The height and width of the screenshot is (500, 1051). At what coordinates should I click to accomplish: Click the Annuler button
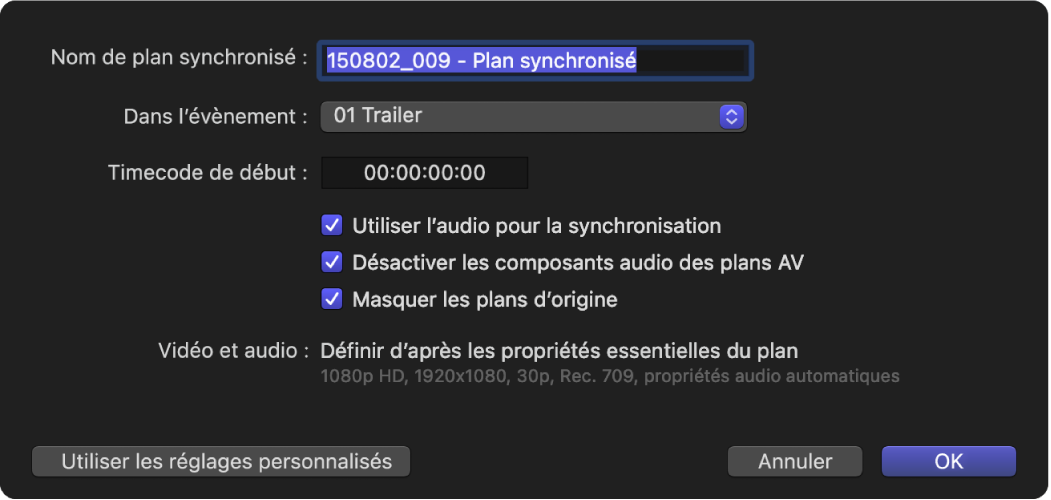[x=795, y=461]
